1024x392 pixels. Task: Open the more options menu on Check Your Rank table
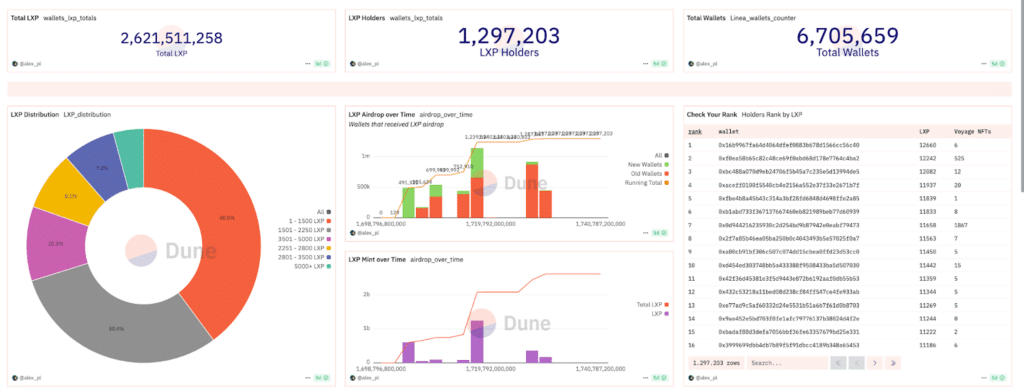point(984,378)
